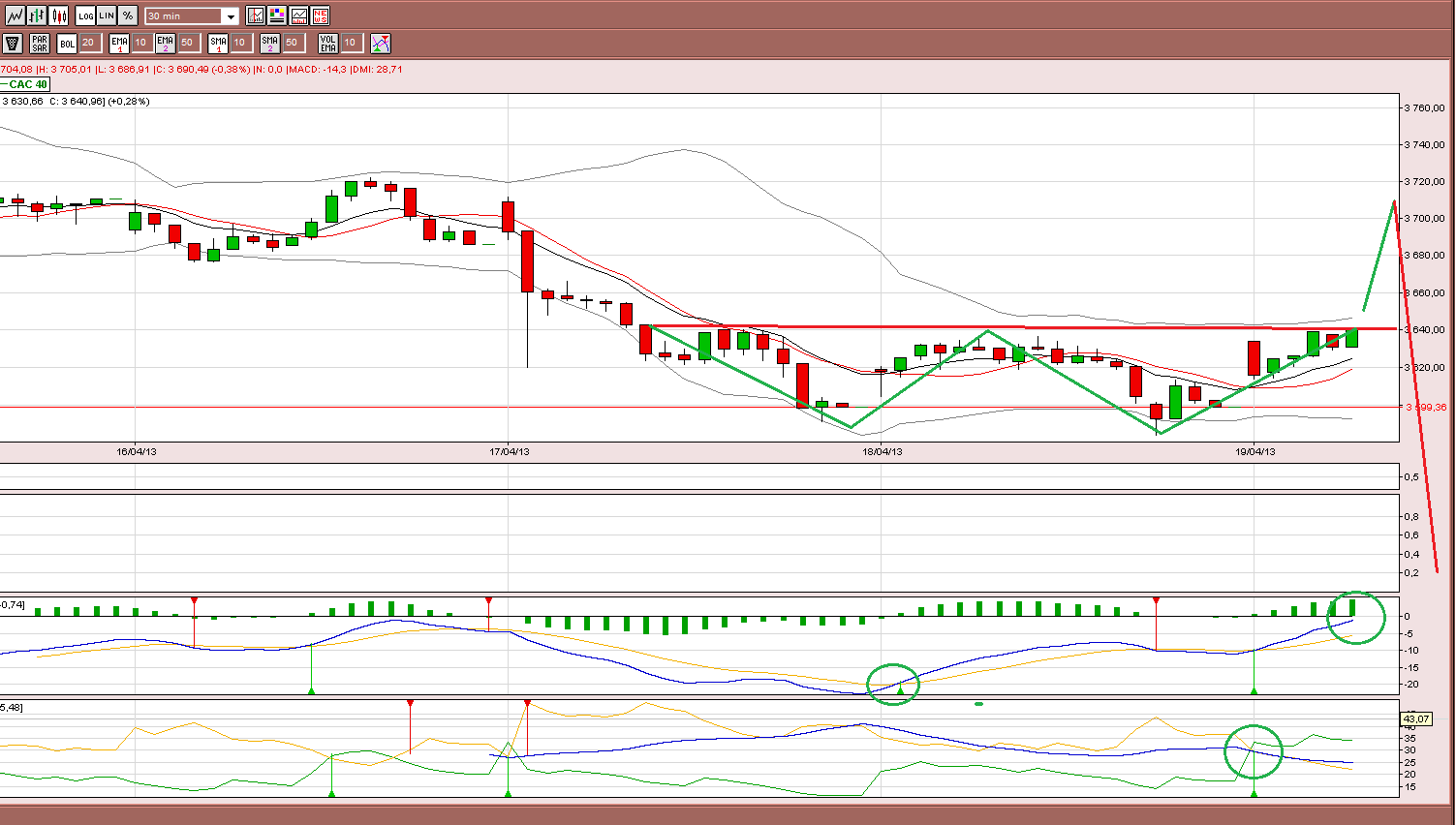Open the chart color settings icon
Screen dimensions: 1456x825
pos(278,15)
